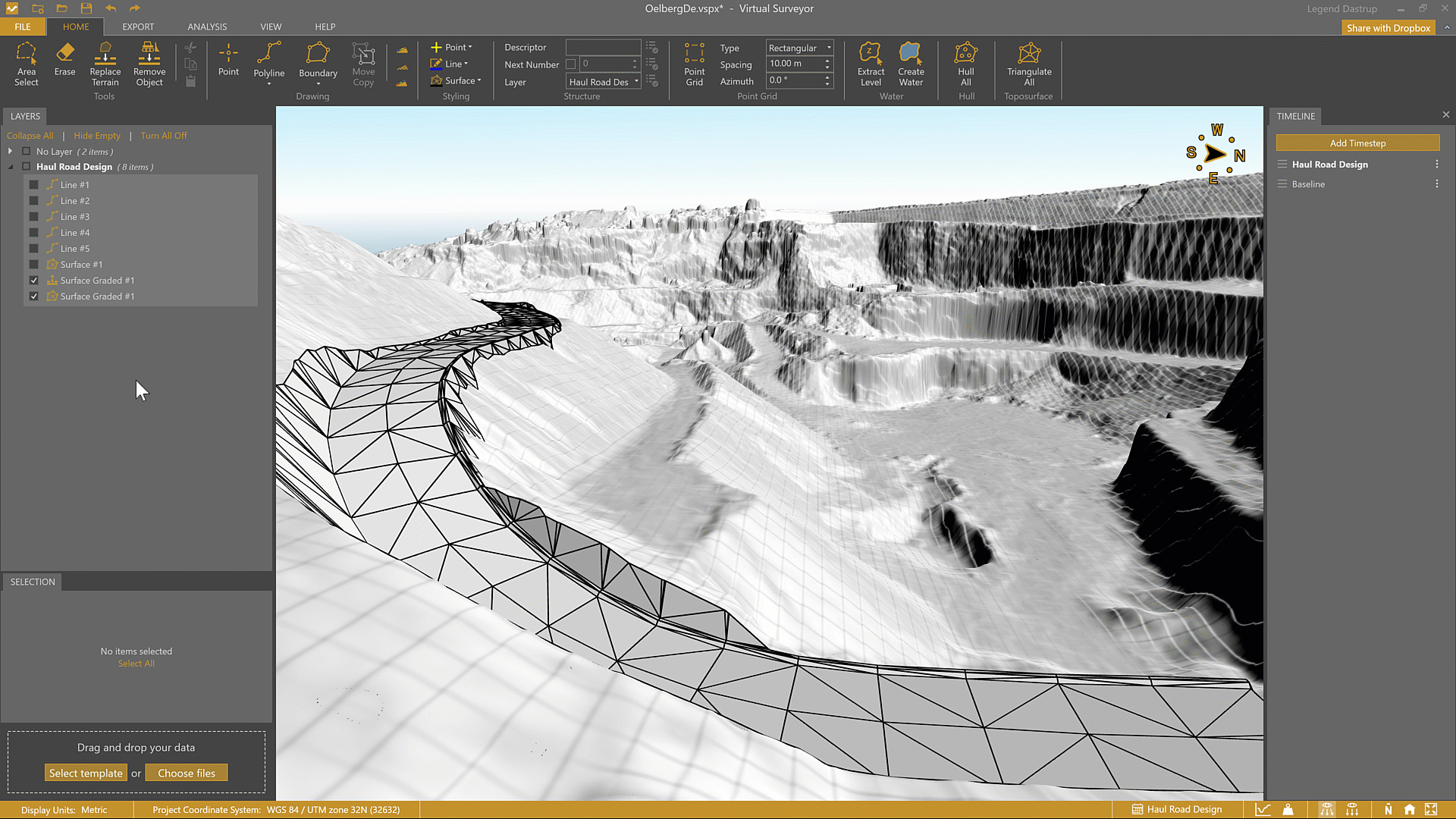Click the Replace Terrain tool
1456x819 pixels.
[105, 64]
